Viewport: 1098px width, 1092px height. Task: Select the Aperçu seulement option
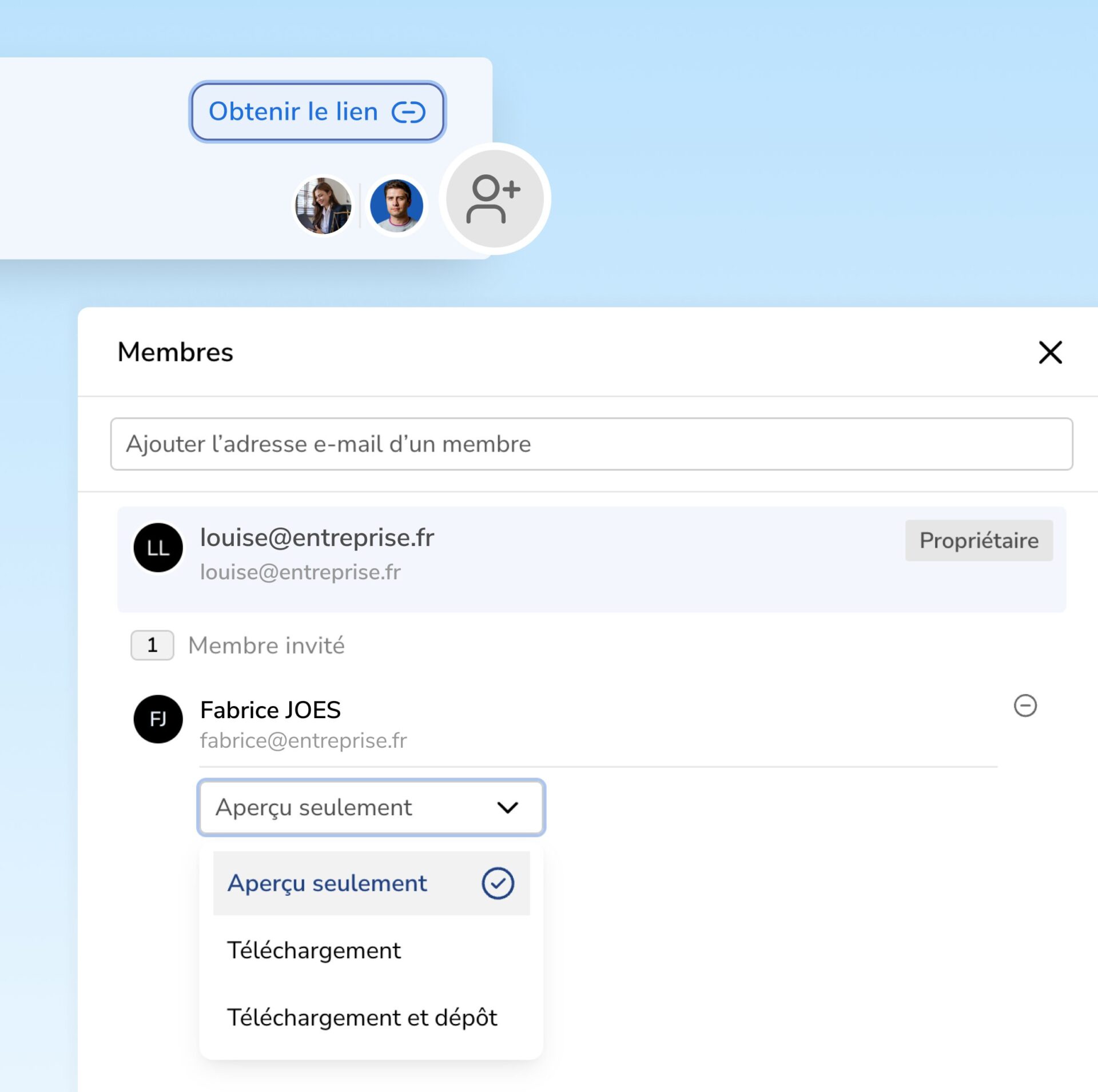pyautogui.click(x=327, y=883)
